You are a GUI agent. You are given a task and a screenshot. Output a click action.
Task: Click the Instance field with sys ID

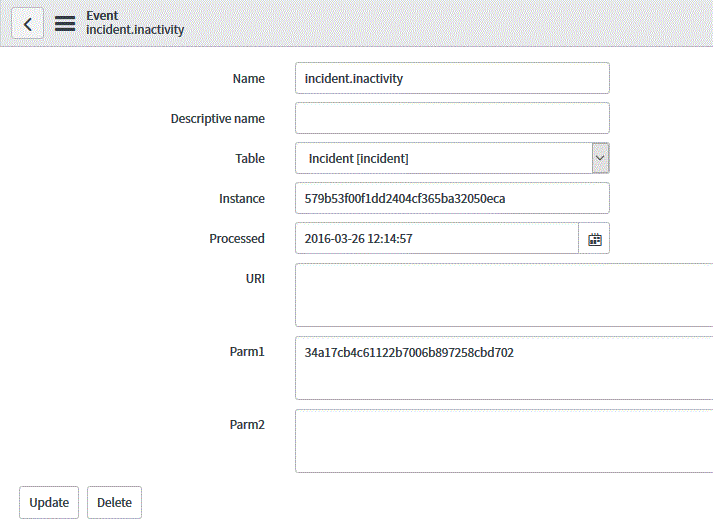coord(452,198)
